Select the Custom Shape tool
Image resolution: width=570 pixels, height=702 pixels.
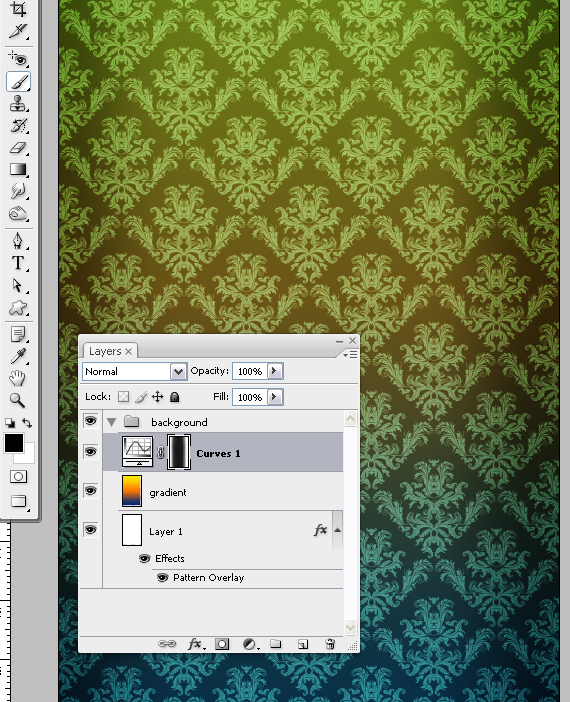point(18,308)
